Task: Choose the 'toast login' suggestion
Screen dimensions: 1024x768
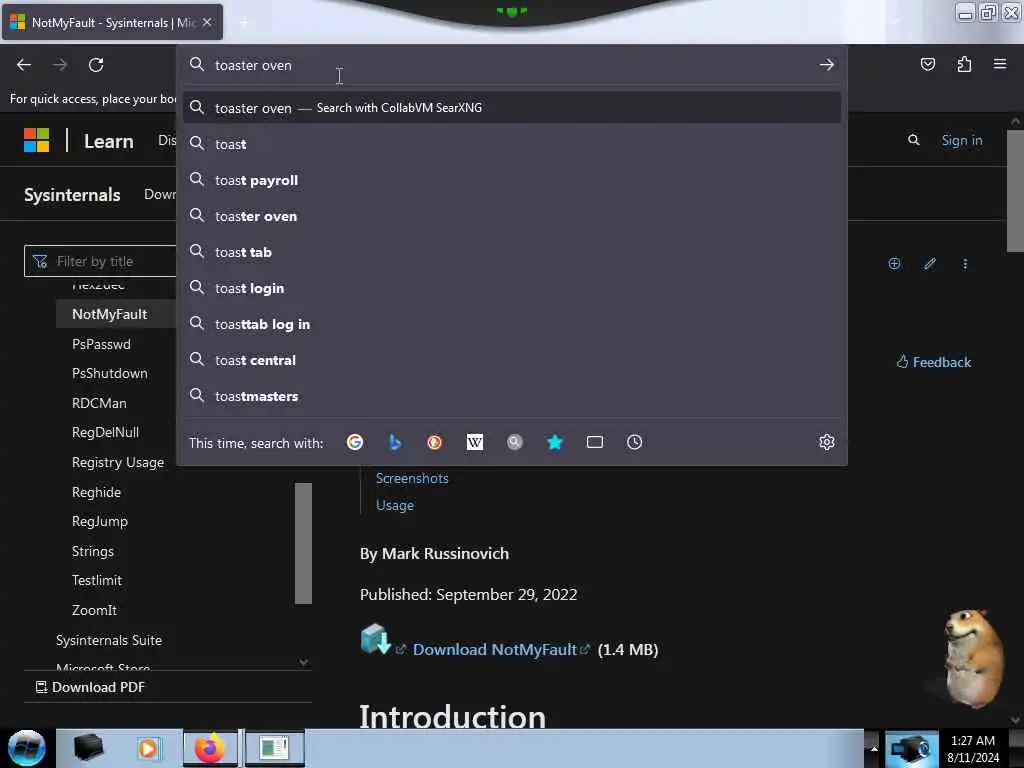Action: (511, 287)
